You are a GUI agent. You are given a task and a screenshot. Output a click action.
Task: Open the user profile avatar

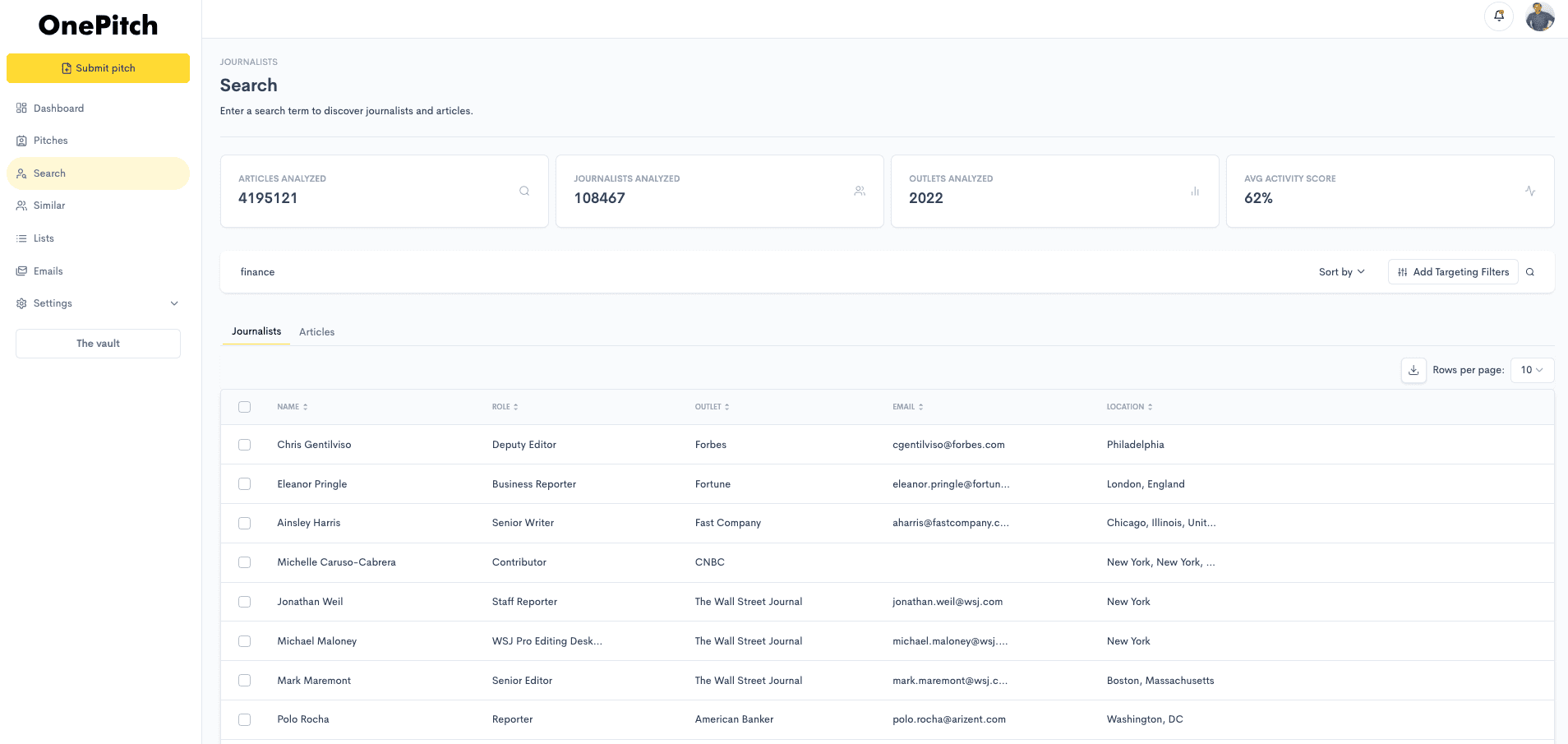coord(1540,16)
